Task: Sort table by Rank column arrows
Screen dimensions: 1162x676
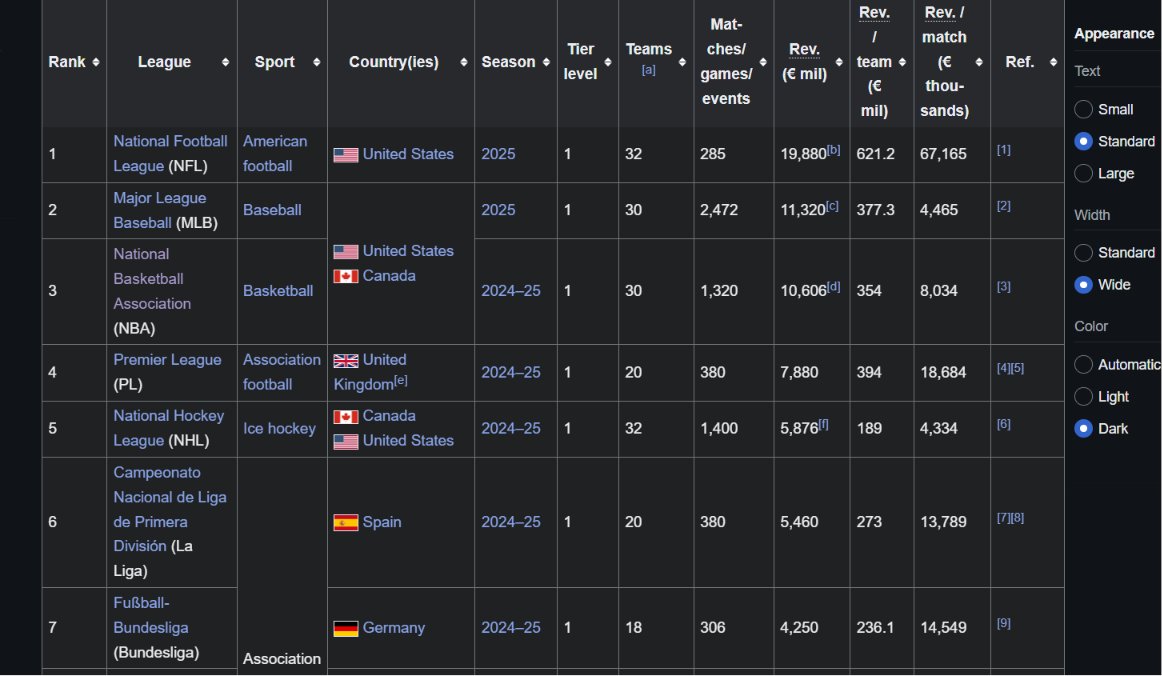Action: coord(96,62)
